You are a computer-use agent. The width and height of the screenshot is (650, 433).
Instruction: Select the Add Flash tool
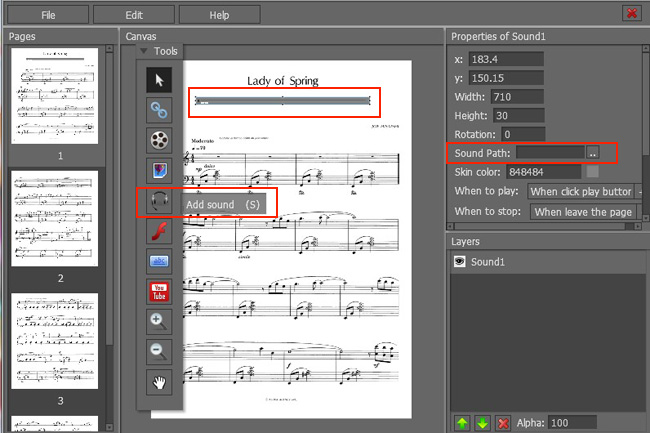pyautogui.click(x=159, y=231)
